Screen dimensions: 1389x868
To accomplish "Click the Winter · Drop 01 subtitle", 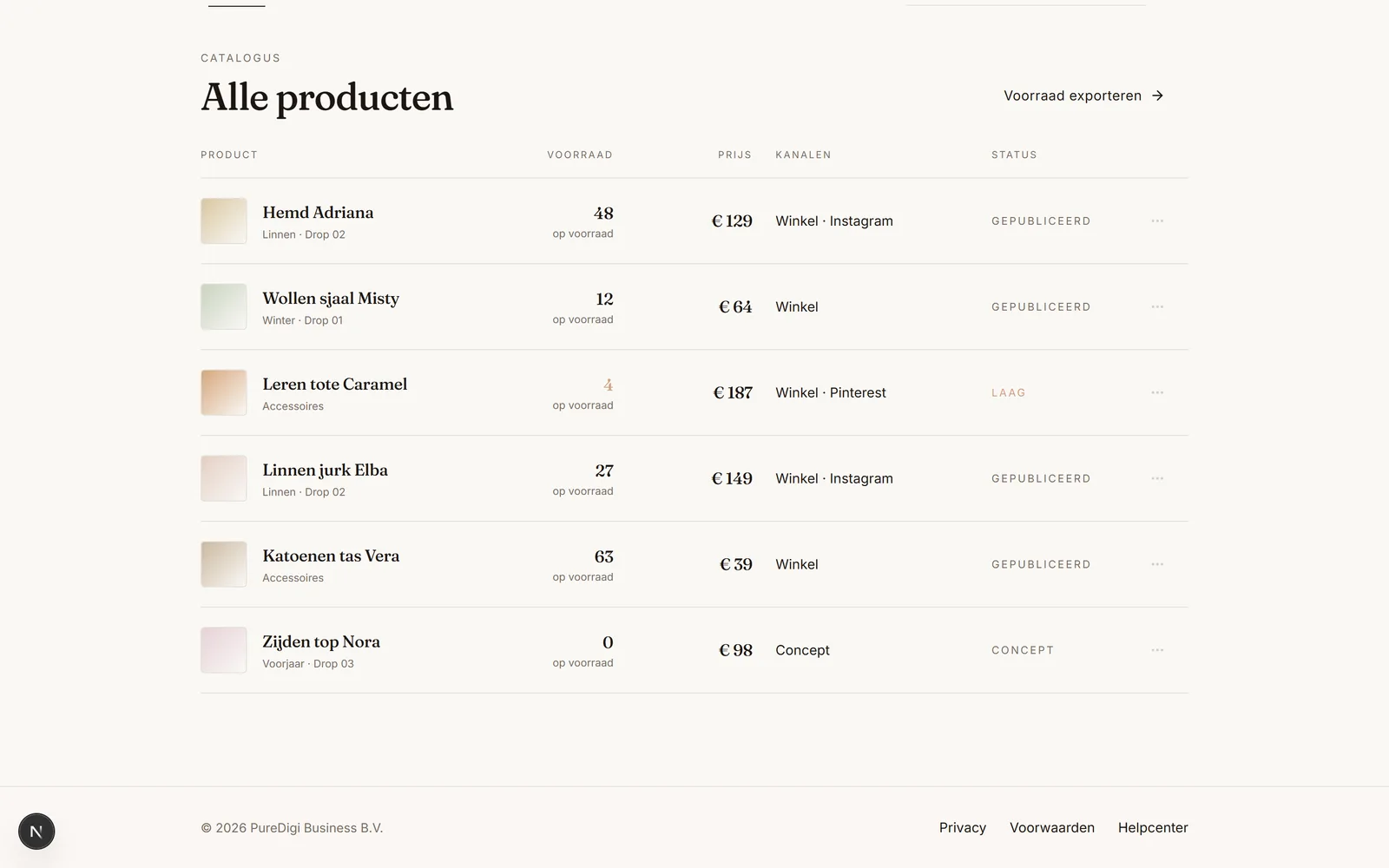I will [x=302, y=320].
